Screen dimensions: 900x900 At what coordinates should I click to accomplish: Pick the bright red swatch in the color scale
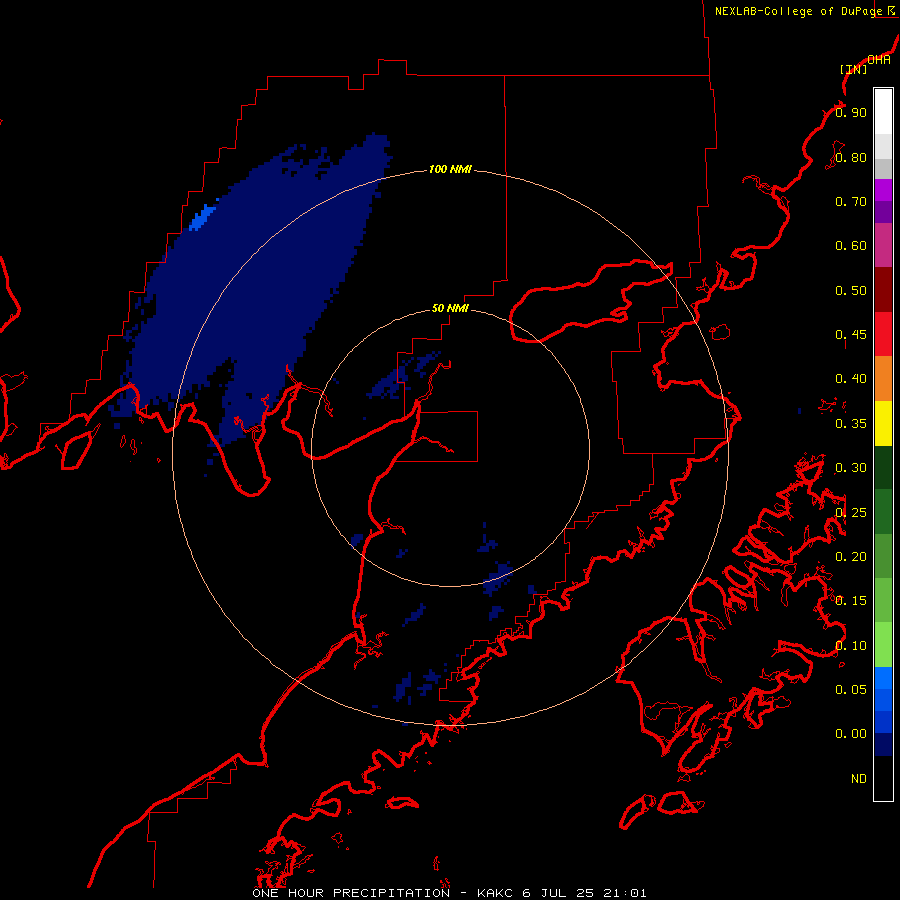pyautogui.click(x=883, y=335)
